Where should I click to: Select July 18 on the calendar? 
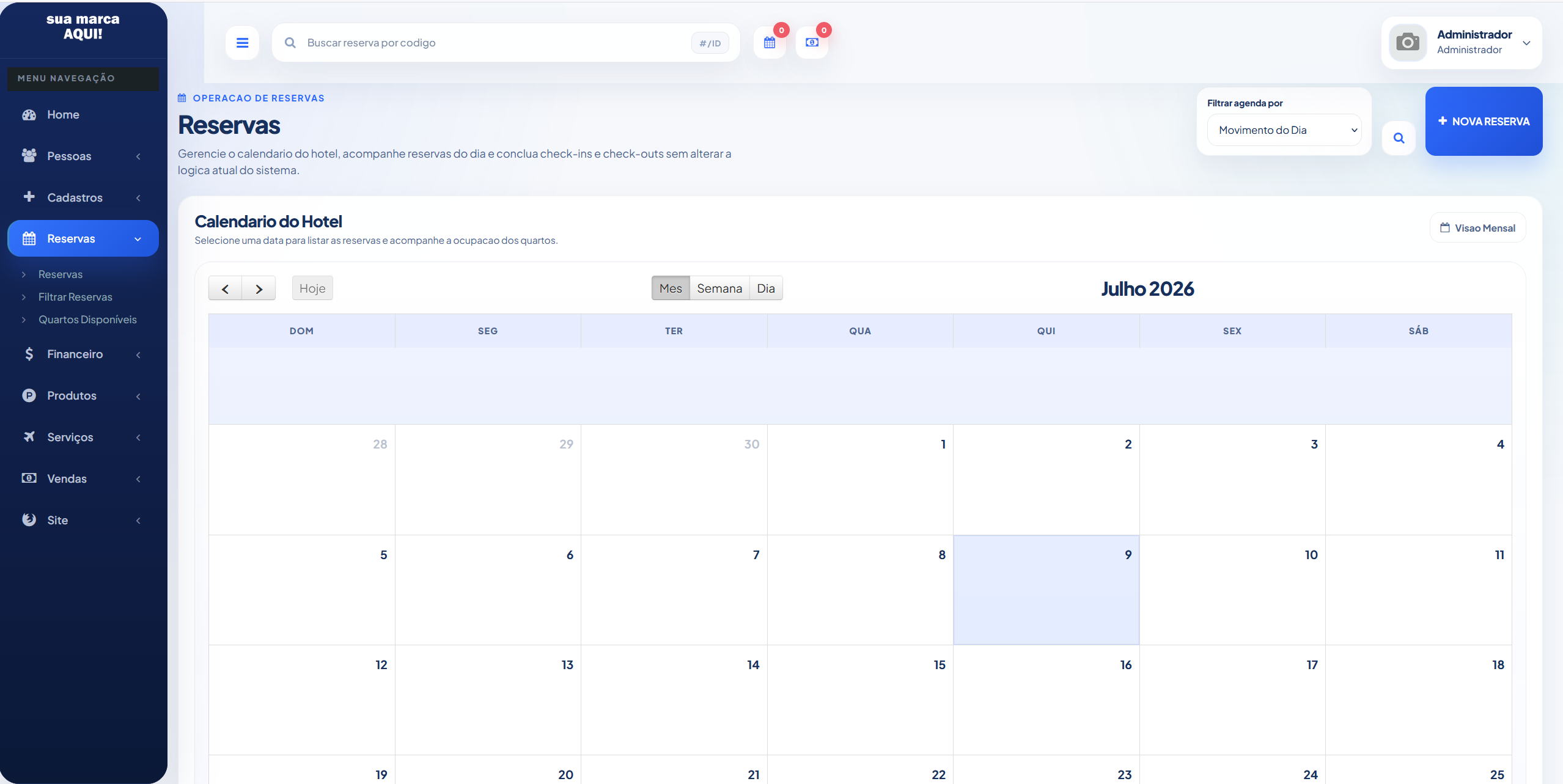pos(1418,700)
